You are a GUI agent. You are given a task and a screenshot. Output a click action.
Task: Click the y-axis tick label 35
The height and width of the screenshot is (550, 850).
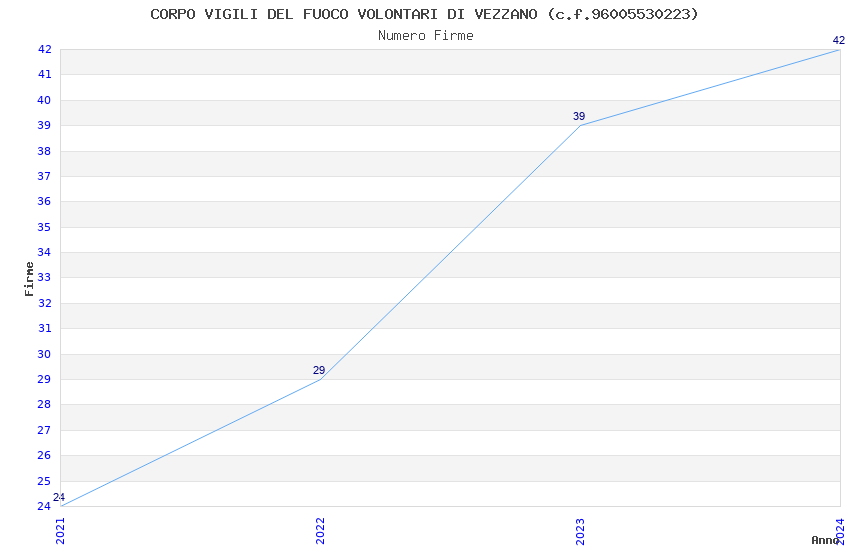coord(44,227)
